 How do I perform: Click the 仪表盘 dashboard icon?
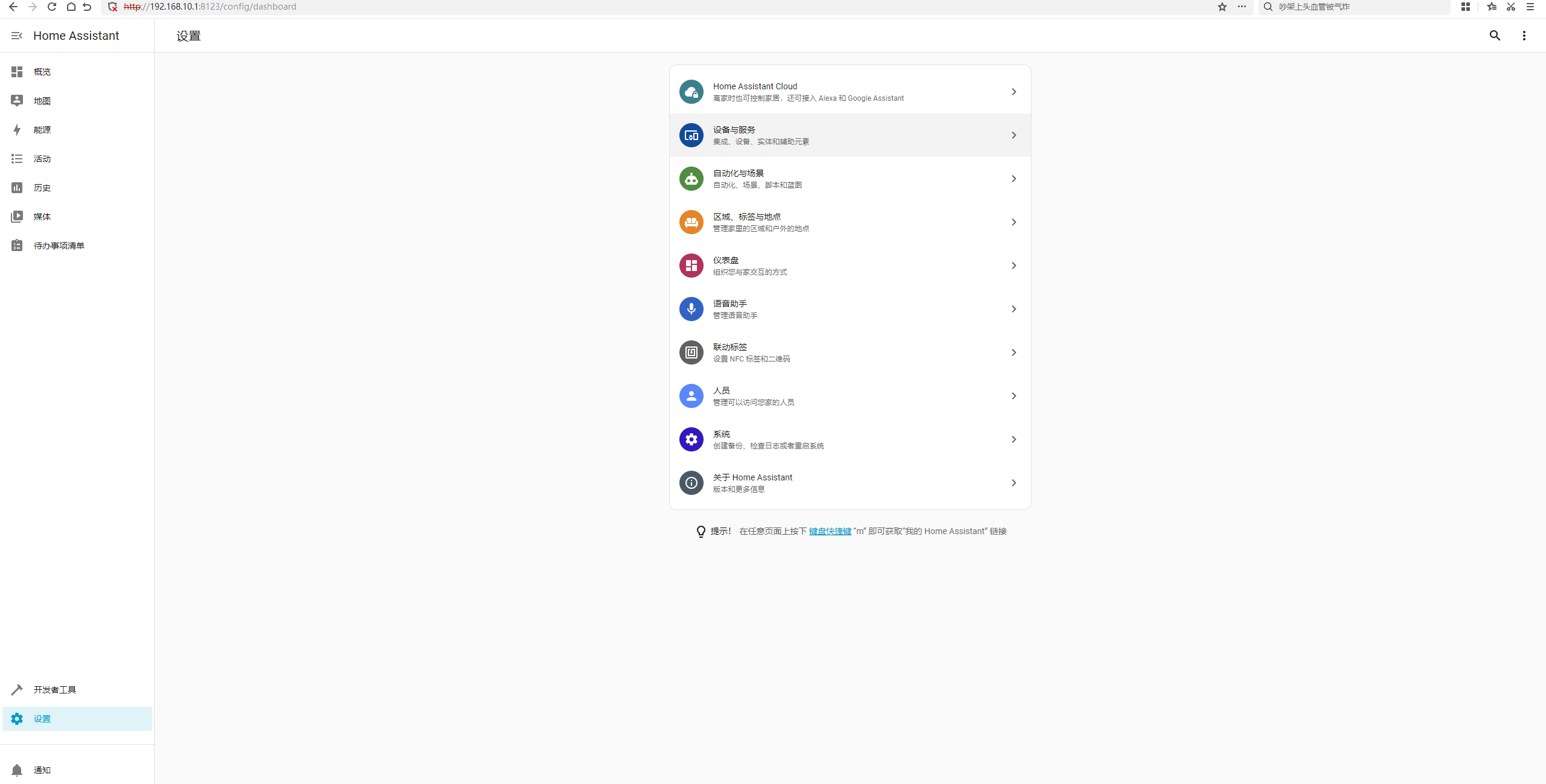[x=691, y=266]
